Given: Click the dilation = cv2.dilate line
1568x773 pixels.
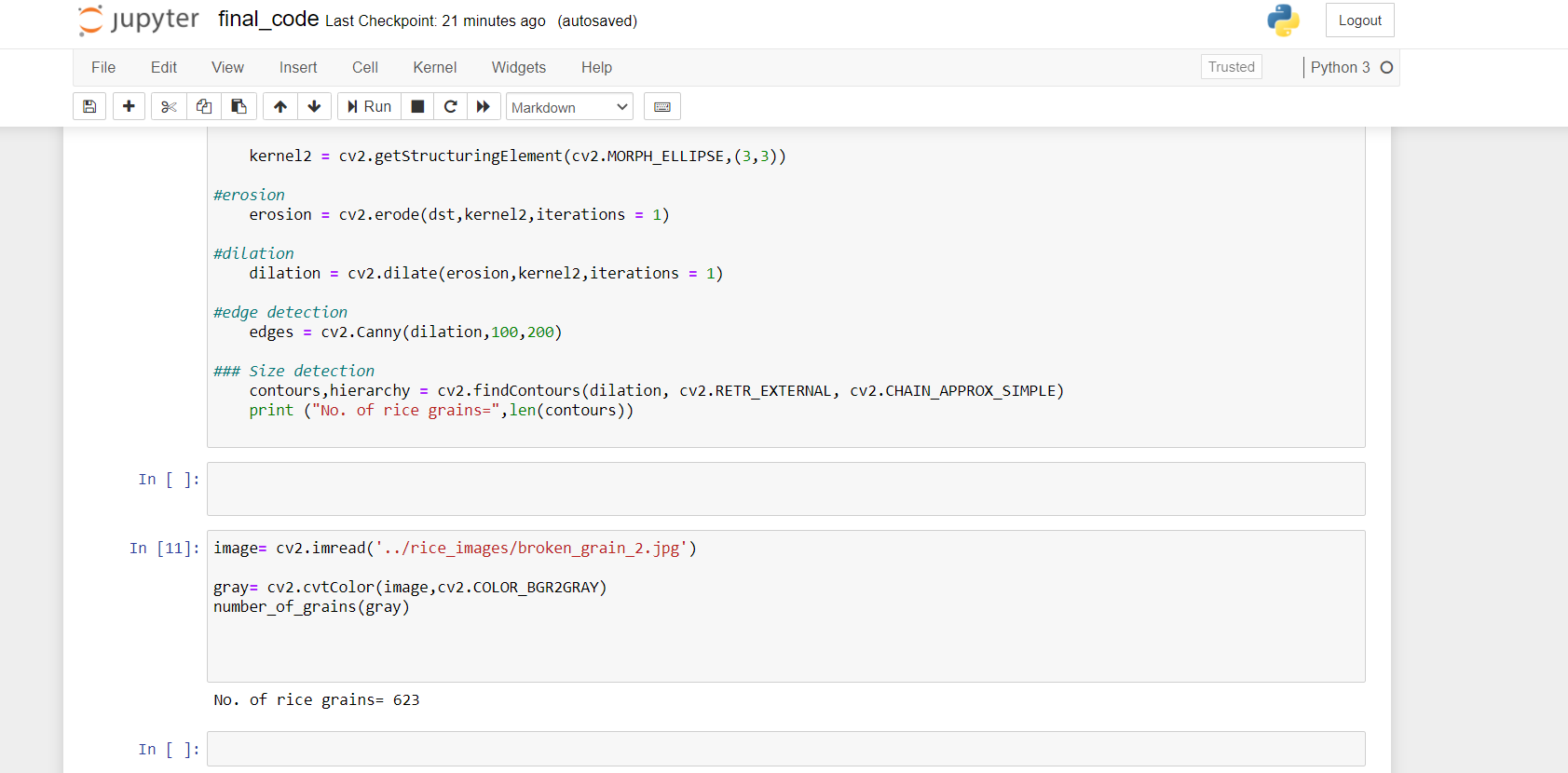Looking at the screenshot, I should tap(485, 273).
